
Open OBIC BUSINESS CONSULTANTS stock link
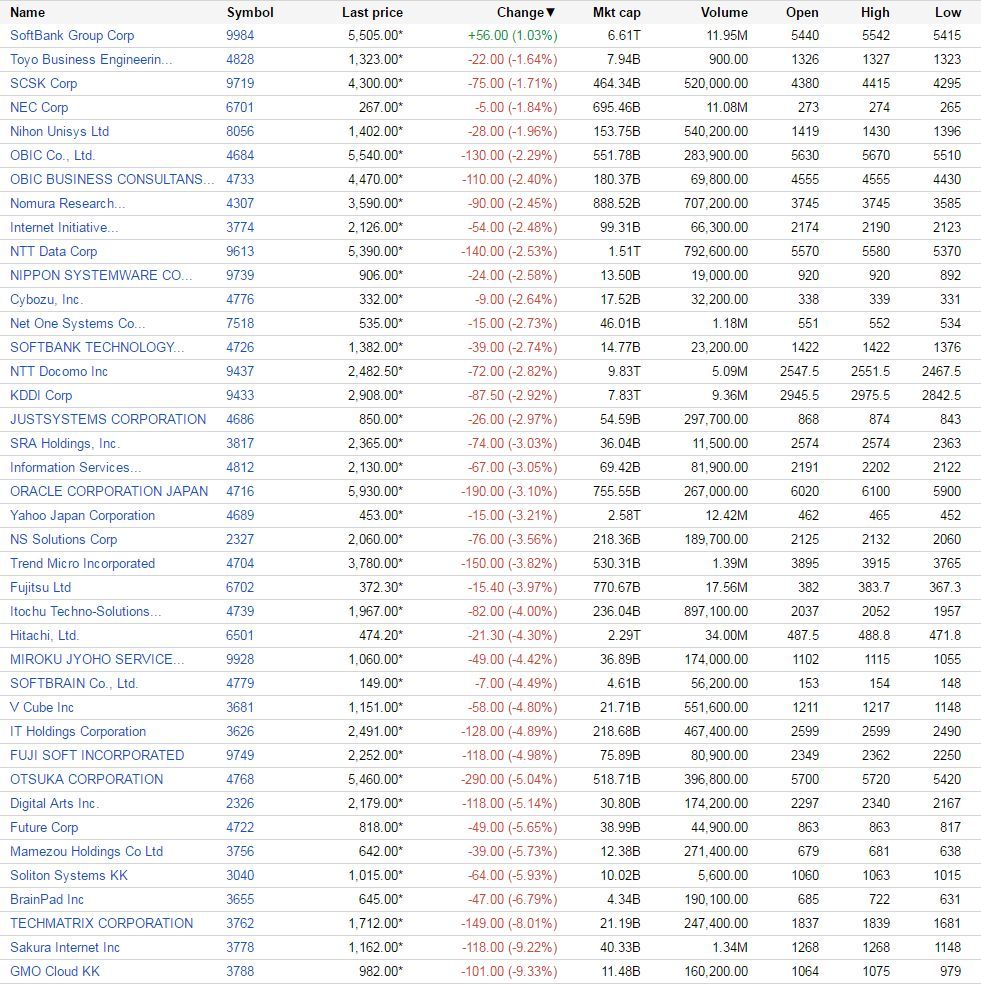tap(112, 179)
